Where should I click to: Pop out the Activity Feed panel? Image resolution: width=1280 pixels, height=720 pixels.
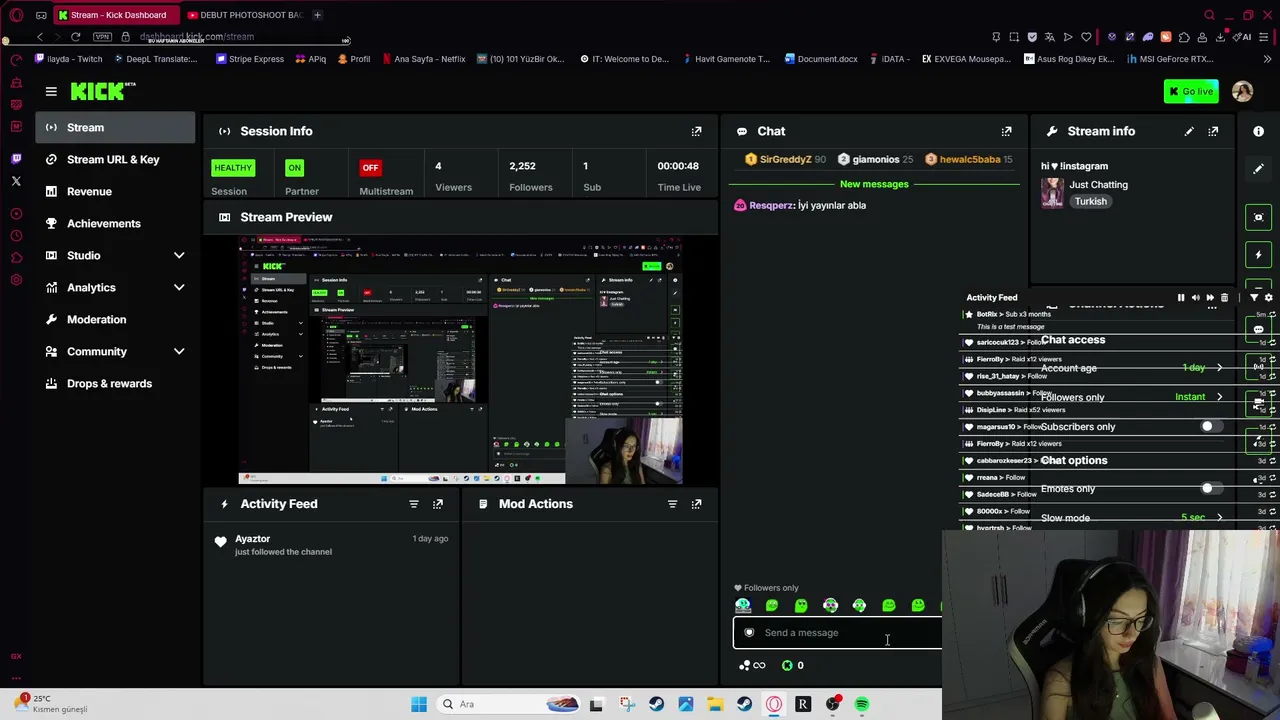click(438, 504)
